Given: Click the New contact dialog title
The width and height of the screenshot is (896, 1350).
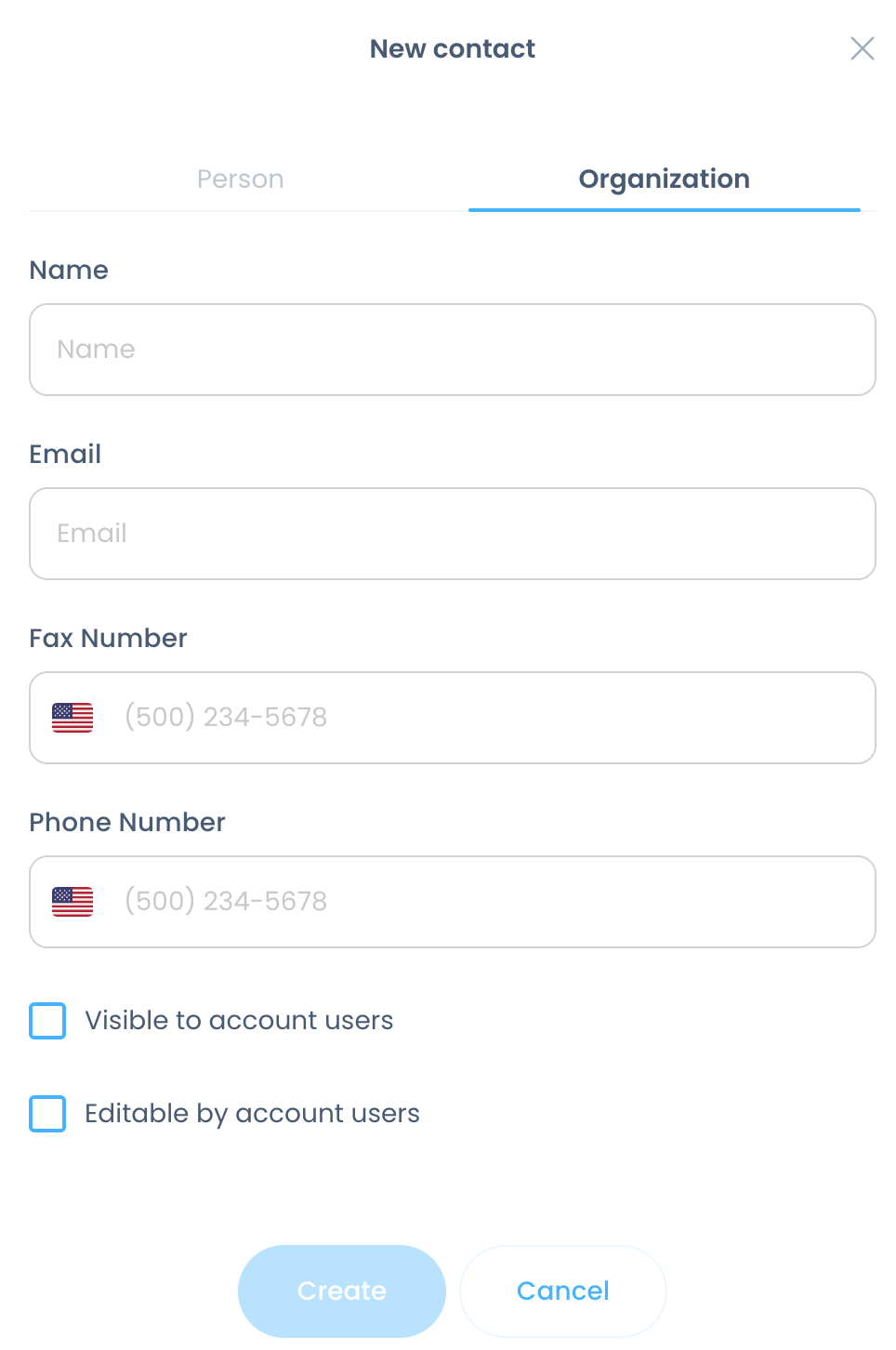Looking at the screenshot, I should 452,48.
